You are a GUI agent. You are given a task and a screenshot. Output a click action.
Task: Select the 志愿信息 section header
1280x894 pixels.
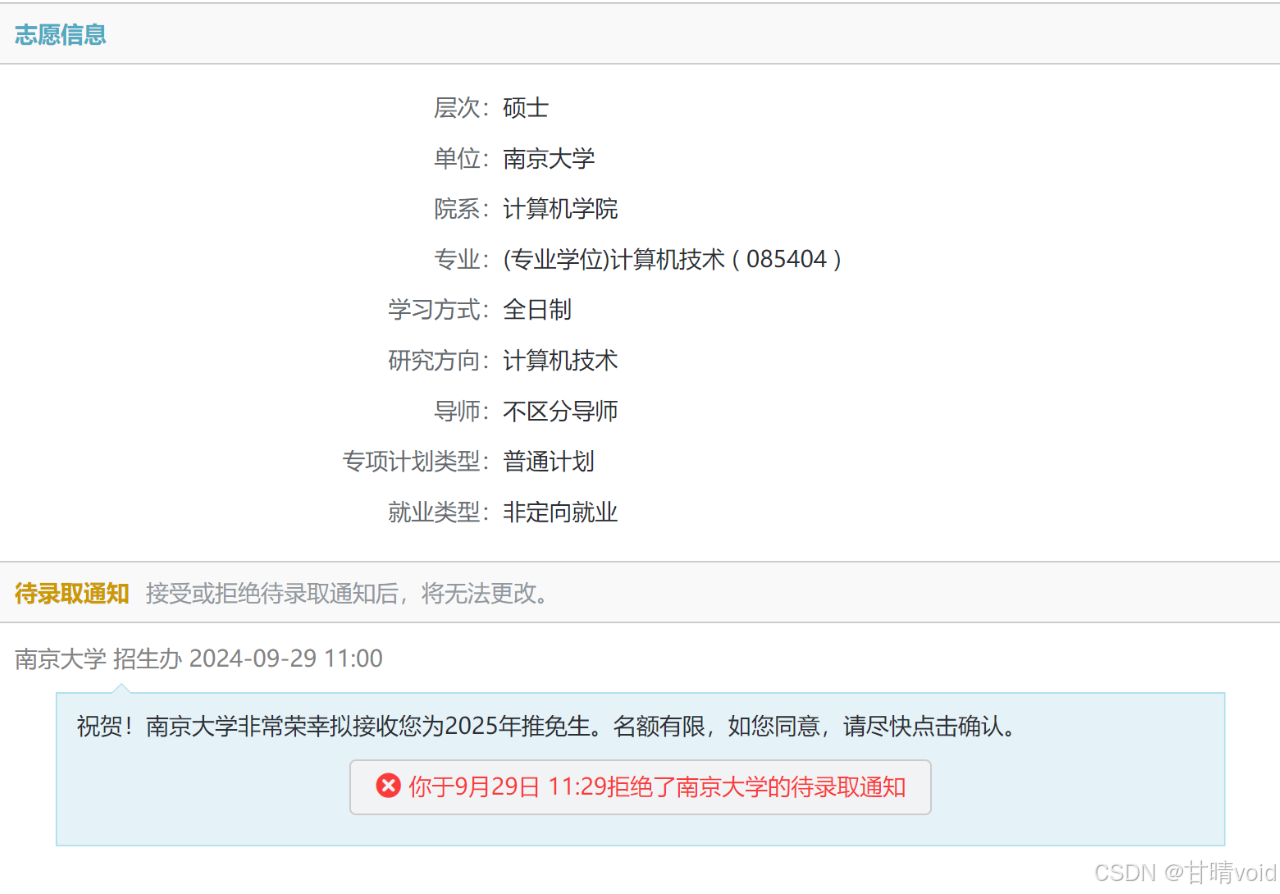click(60, 34)
